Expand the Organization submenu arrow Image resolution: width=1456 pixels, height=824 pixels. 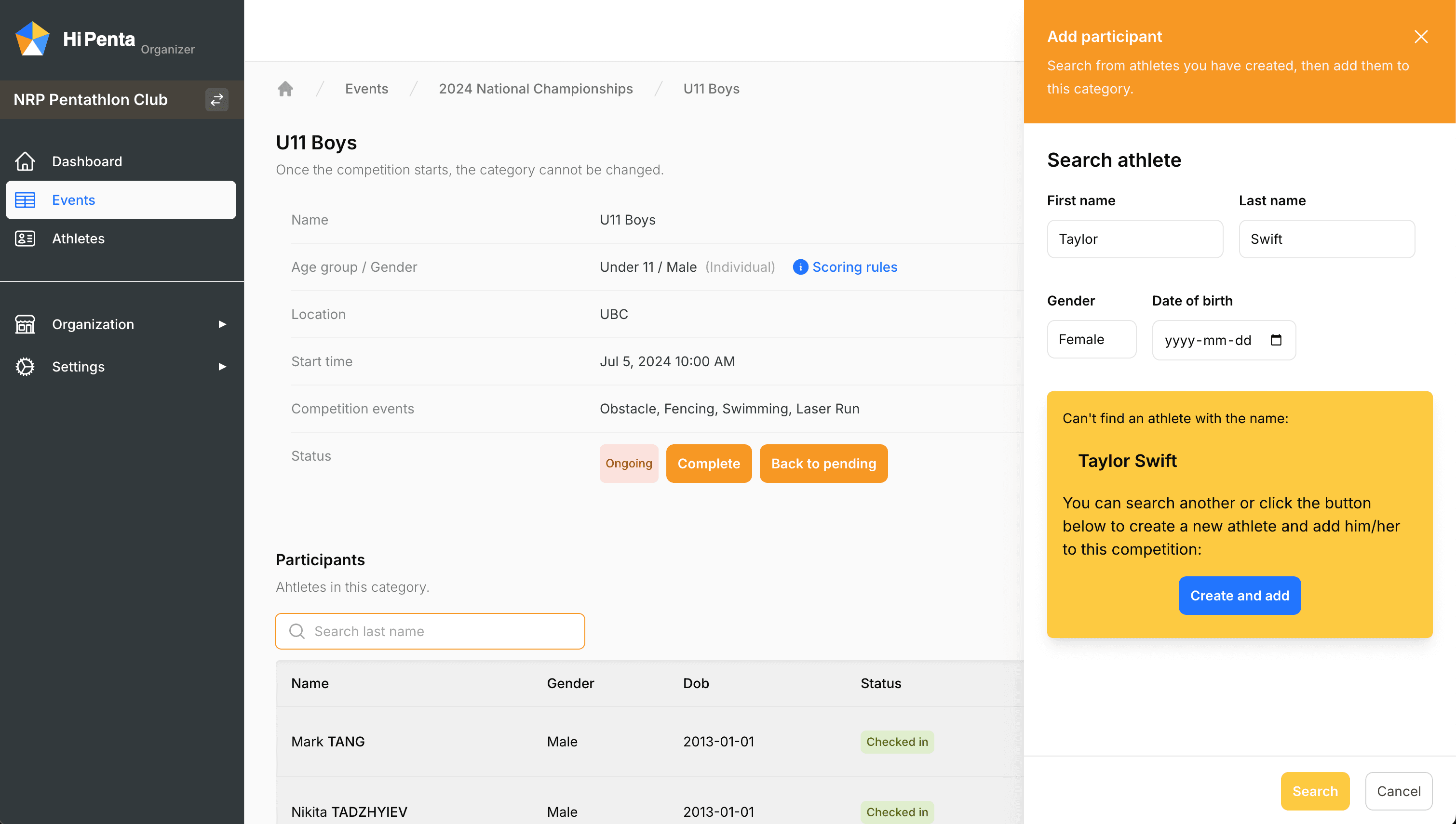click(x=222, y=324)
